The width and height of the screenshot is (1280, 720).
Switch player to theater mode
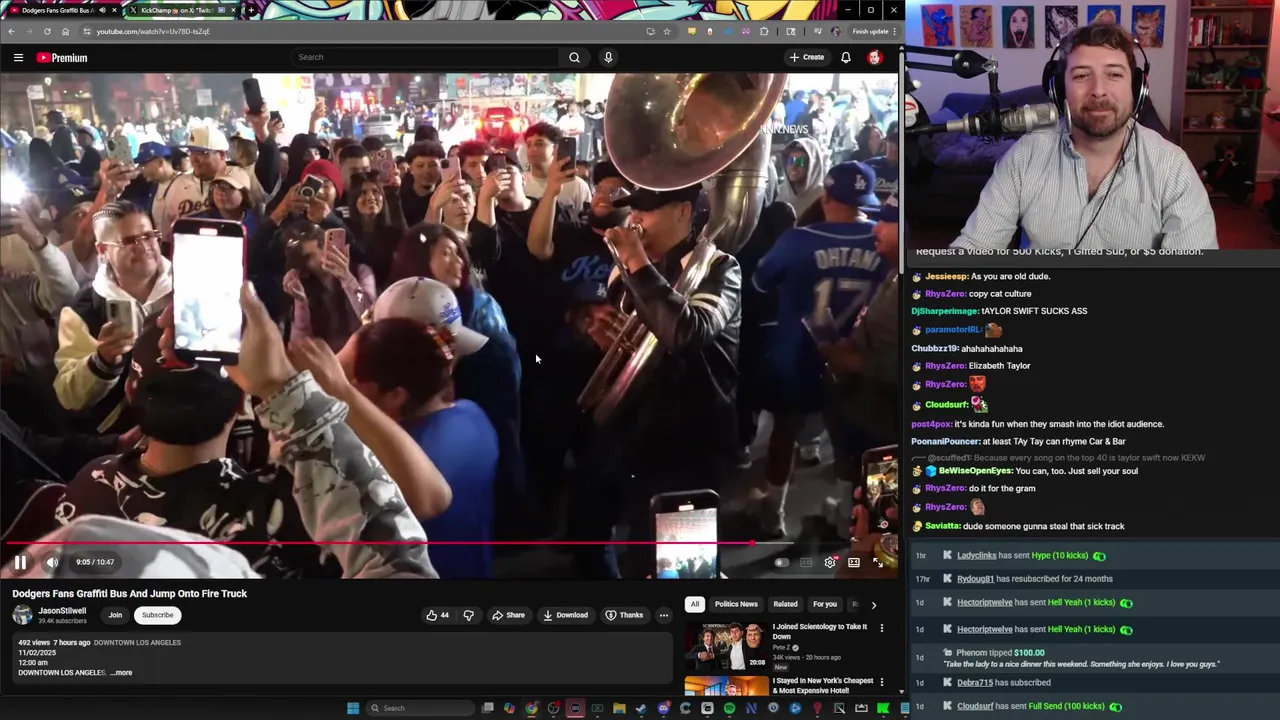point(854,562)
